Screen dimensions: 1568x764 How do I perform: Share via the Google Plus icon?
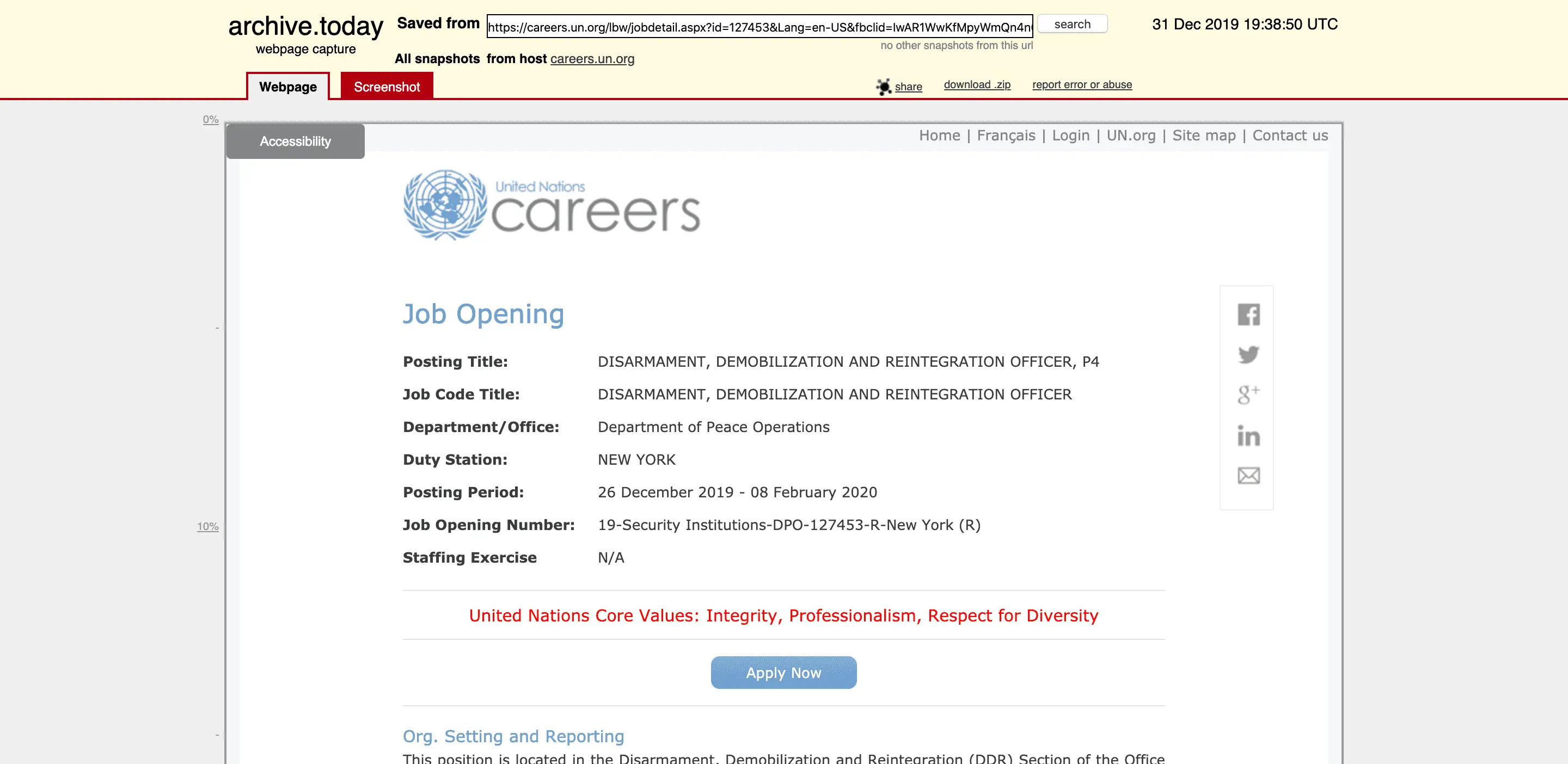click(1248, 395)
